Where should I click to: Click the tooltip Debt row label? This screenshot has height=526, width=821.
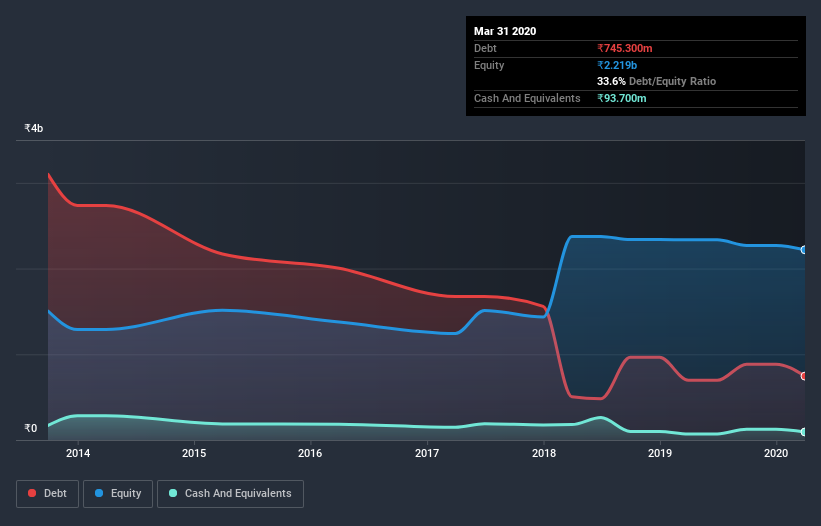pyautogui.click(x=485, y=48)
